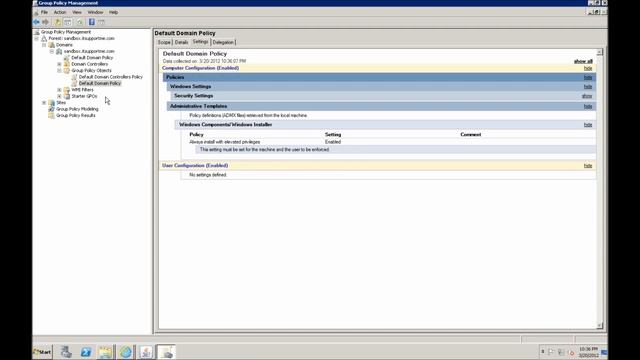
Task: Click the Forest sandbox.itsupportme.com icon
Action: 44,38
